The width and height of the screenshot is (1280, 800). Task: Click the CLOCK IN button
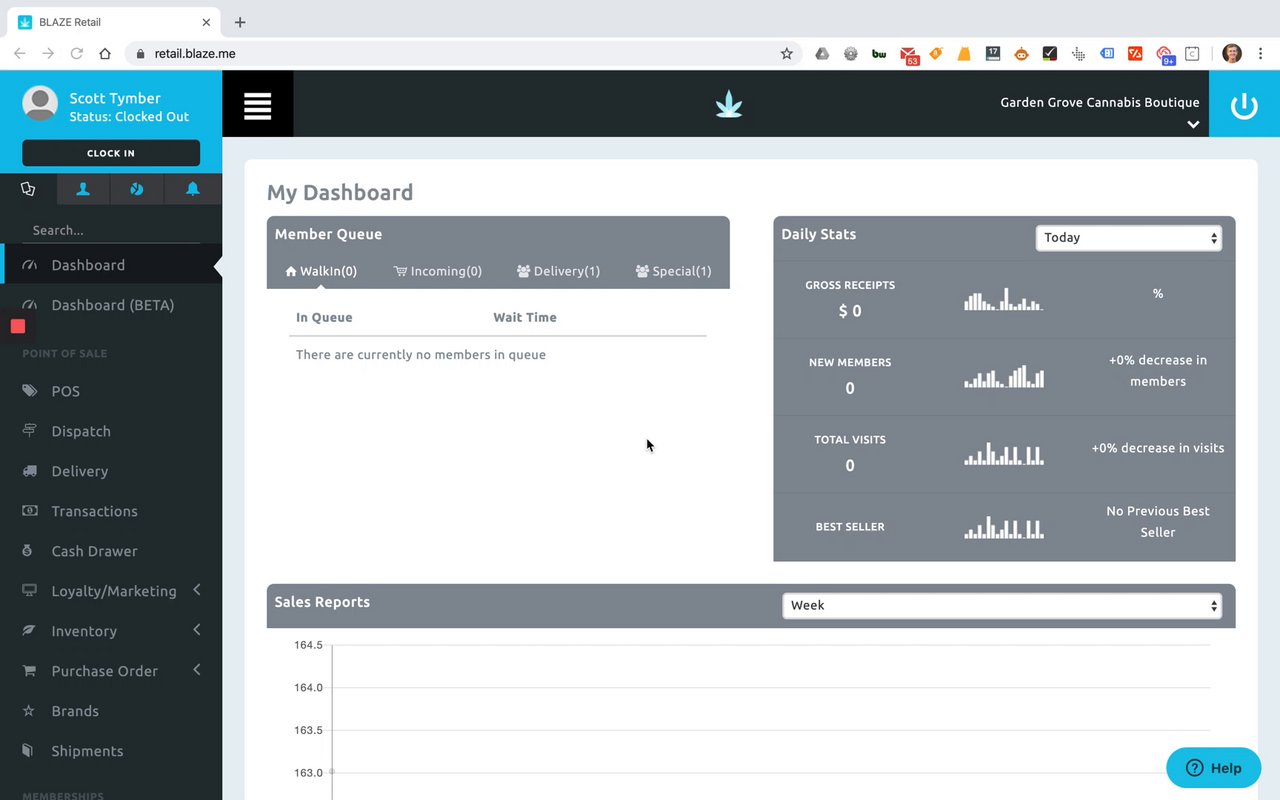[111, 153]
